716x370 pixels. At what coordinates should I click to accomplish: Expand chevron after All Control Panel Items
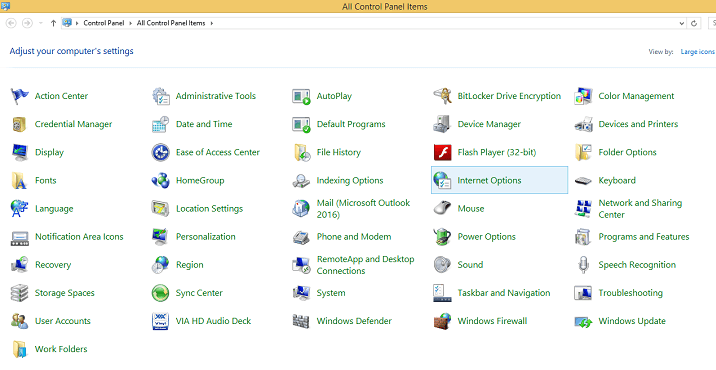[212, 23]
